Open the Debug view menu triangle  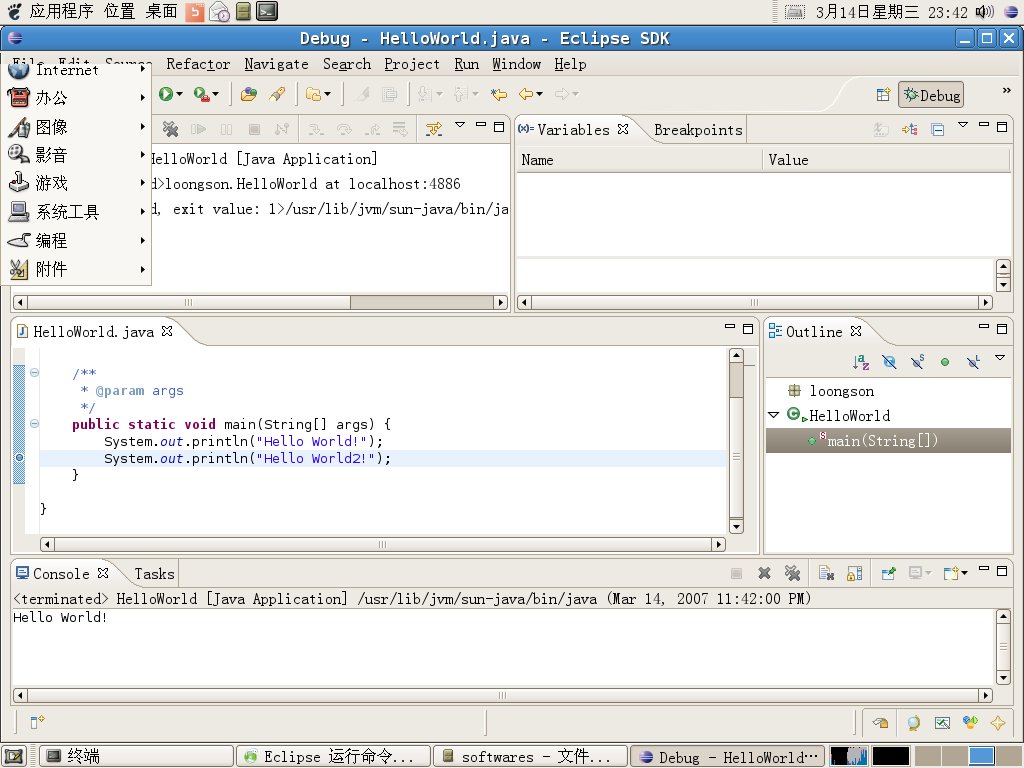coord(460,124)
